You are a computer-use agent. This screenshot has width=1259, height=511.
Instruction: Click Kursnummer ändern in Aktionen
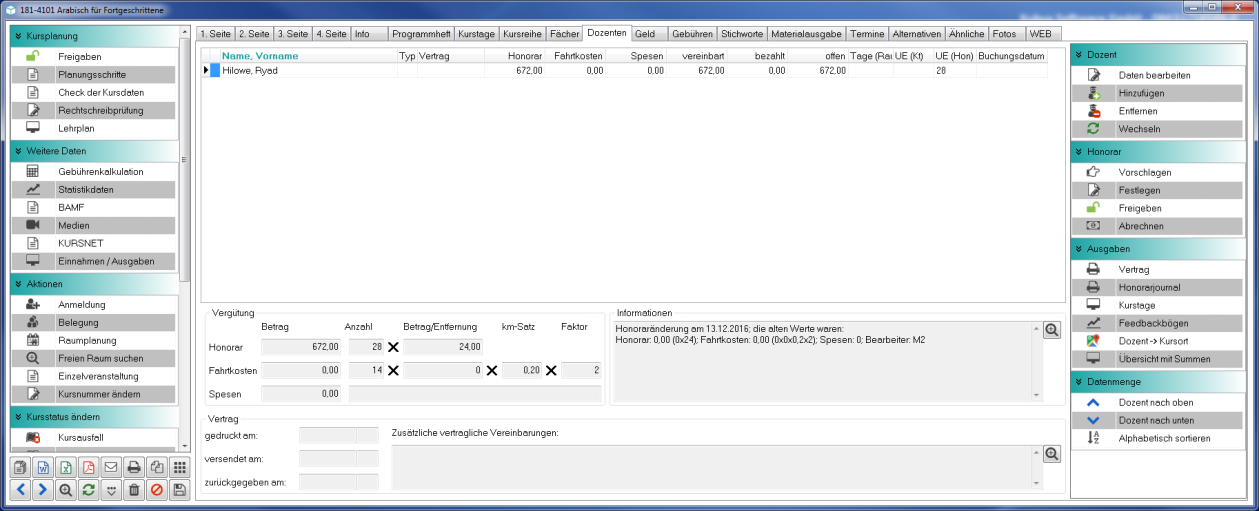coord(95,394)
